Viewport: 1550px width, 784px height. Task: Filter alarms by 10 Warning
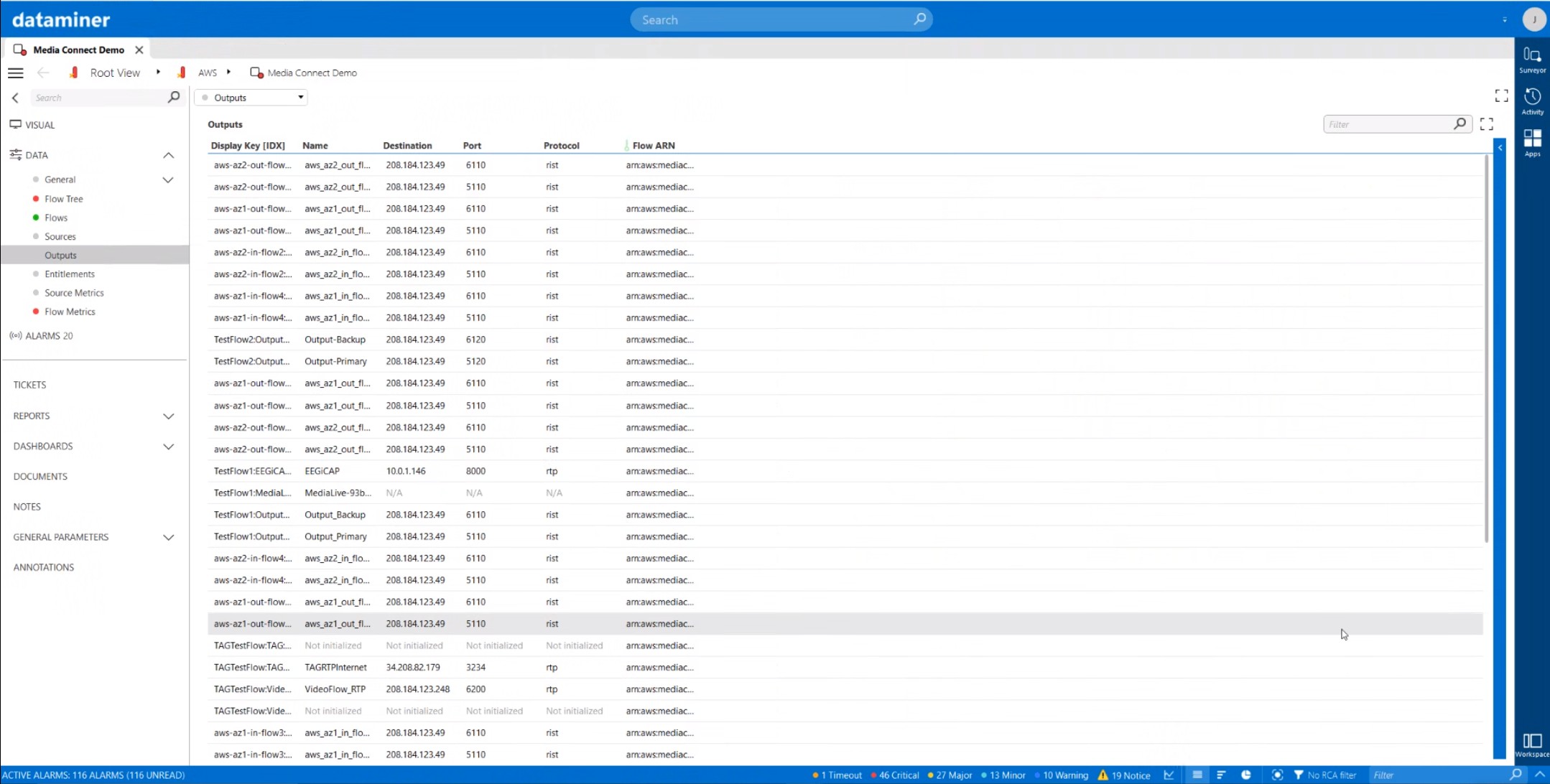1062,775
